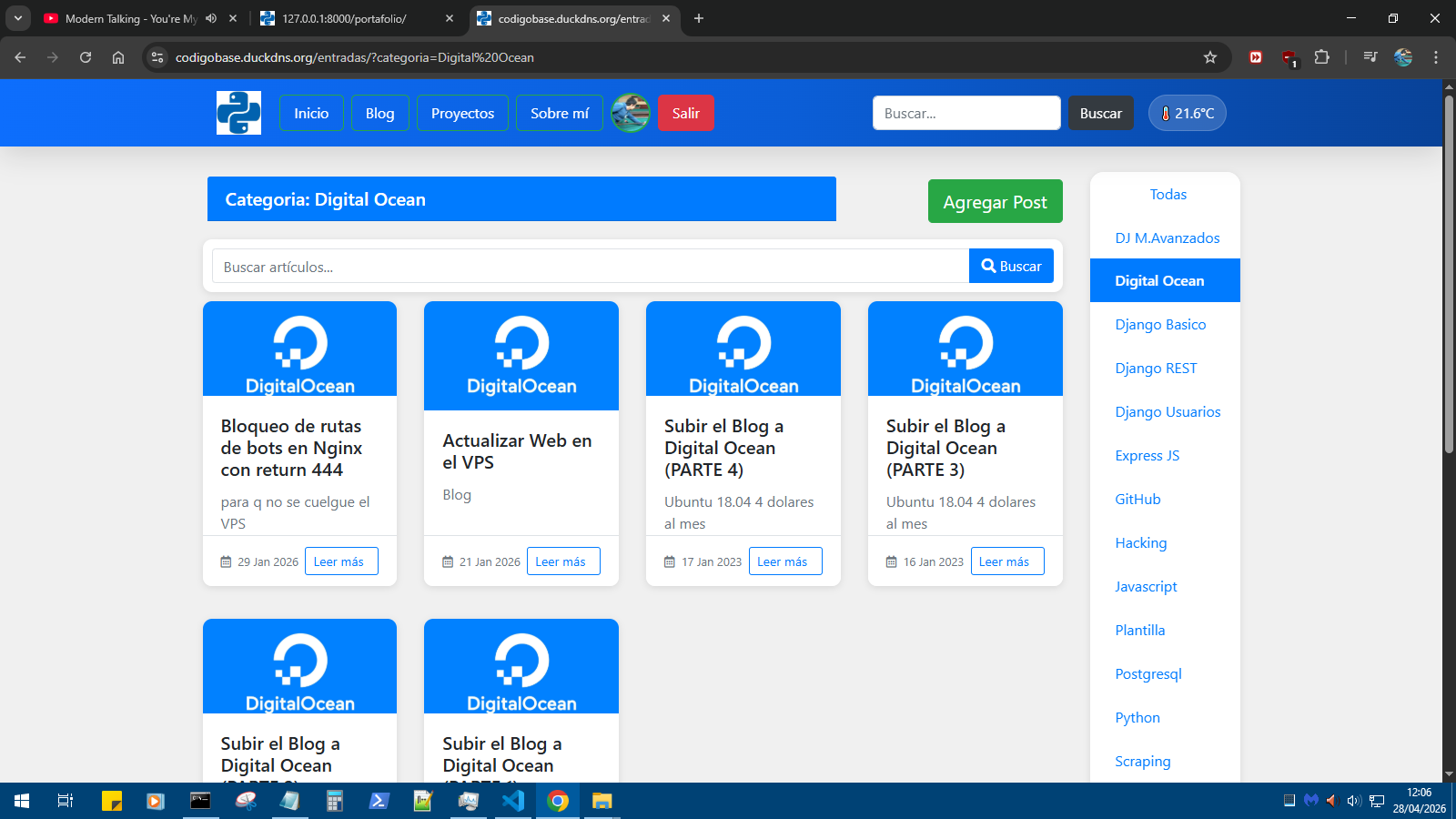
Task: Open the Malwarebytes tray icon
Action: tap(1311, 801)
